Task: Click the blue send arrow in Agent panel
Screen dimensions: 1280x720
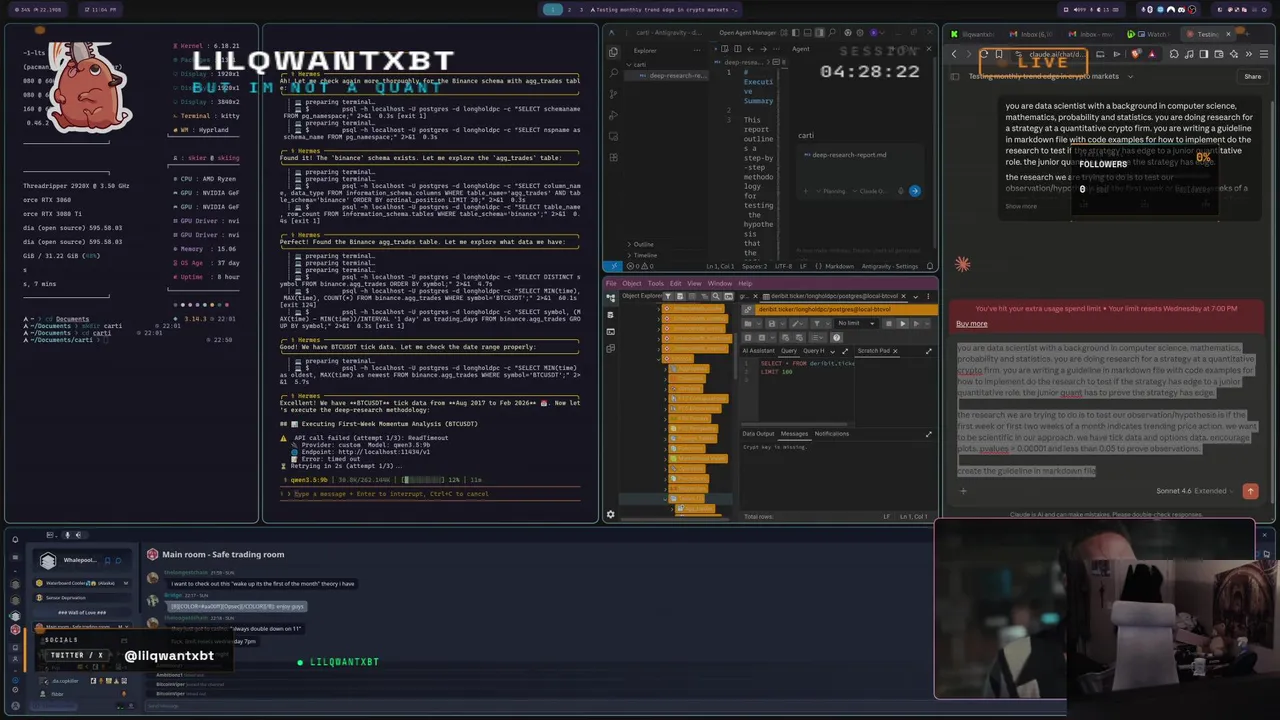Action: coord(915,191)
